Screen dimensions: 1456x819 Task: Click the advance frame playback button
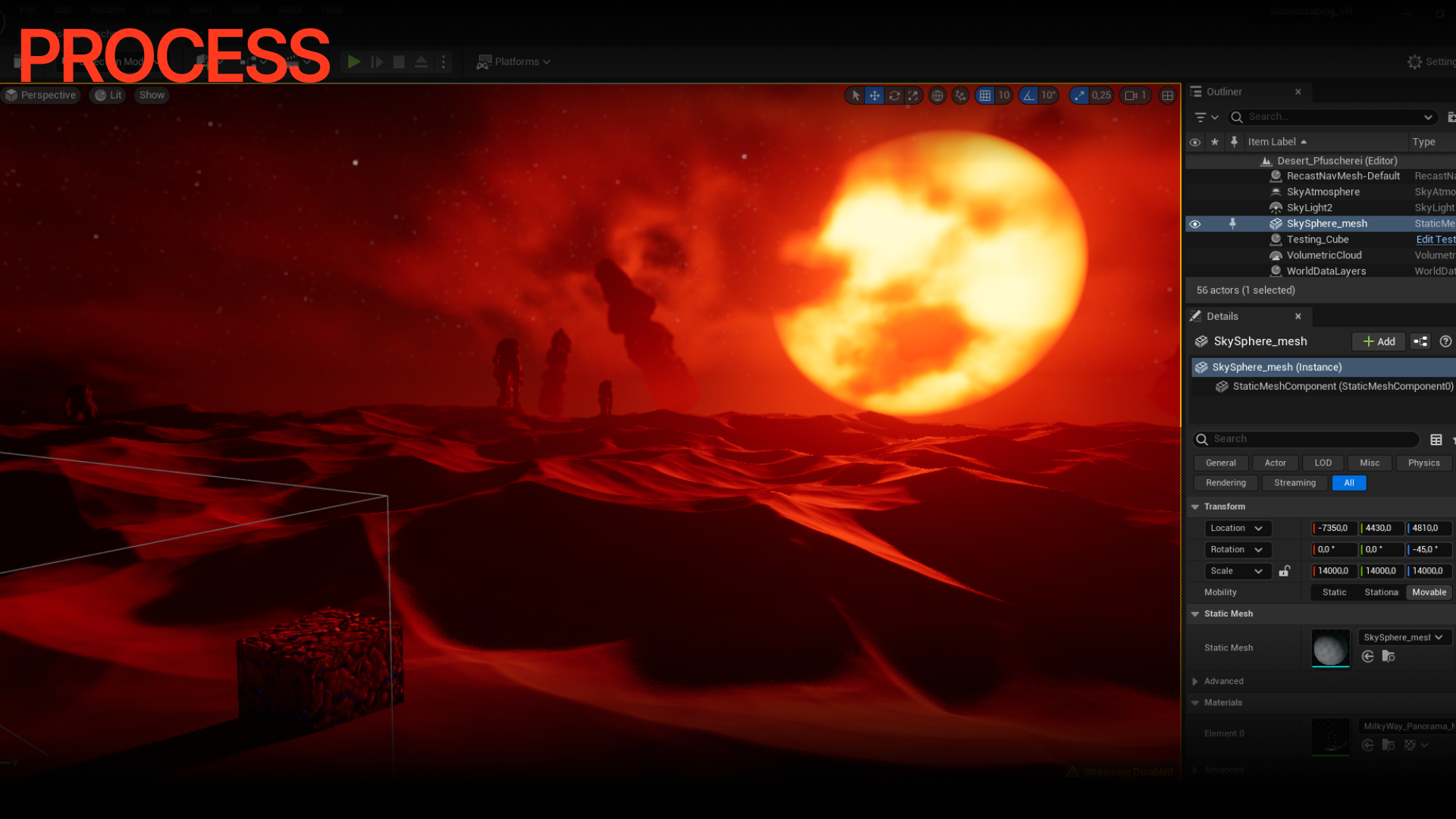click(377, 61)
